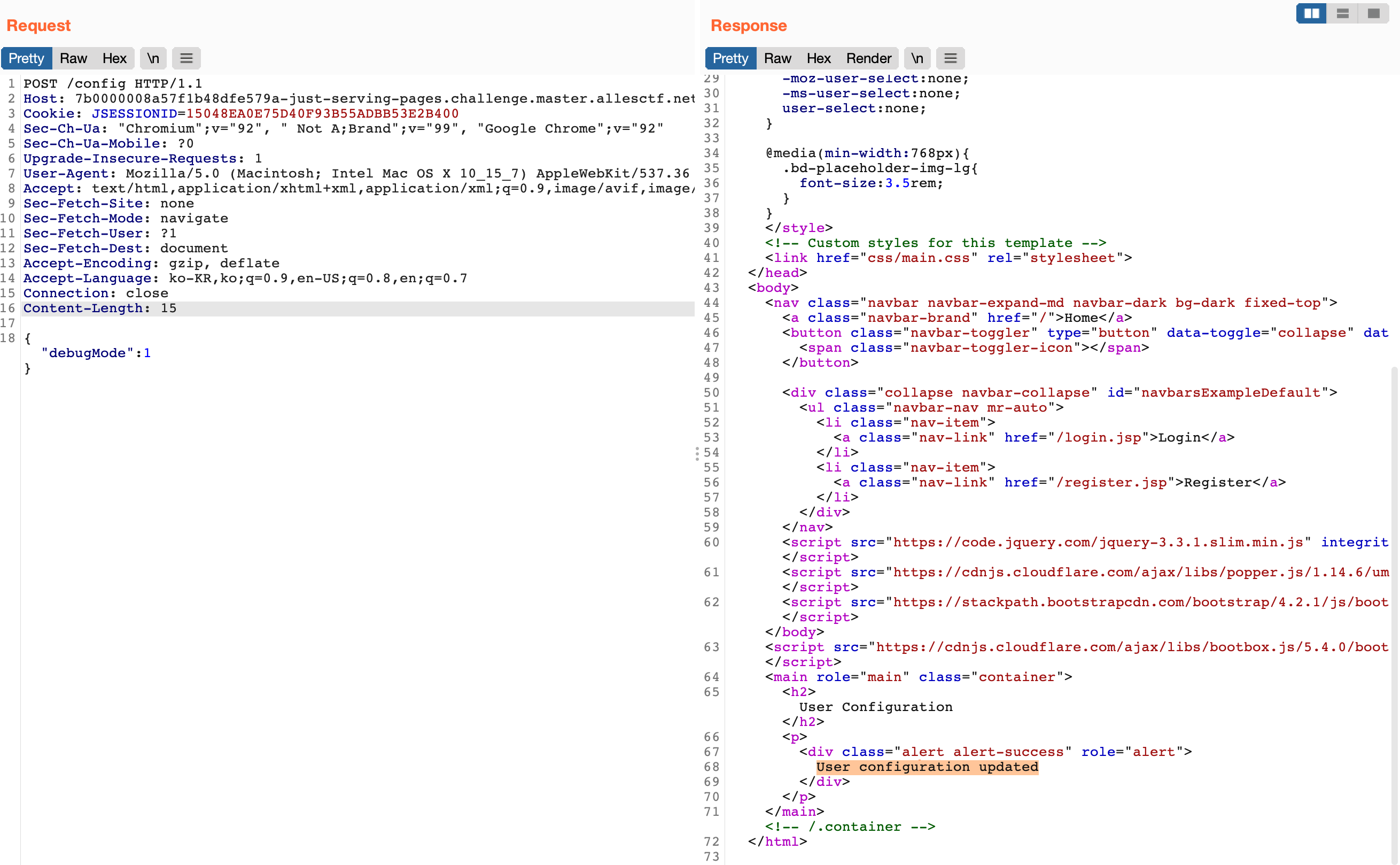1400x865 pixels.
Task: Click the 'Sec-Fetch-Dest: document' line
Action: pos(126,248)
